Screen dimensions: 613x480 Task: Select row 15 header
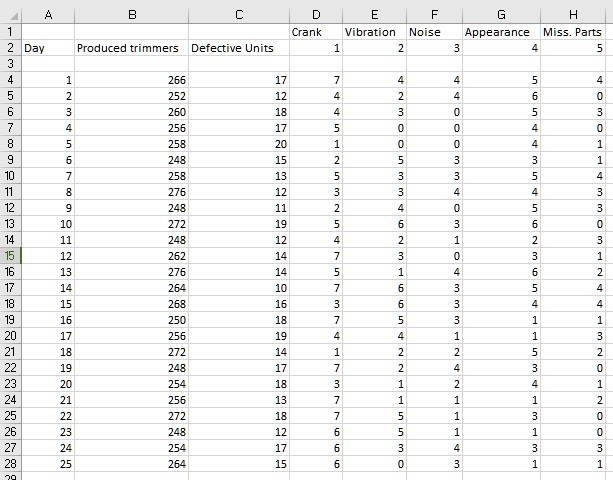click(10, 256)
